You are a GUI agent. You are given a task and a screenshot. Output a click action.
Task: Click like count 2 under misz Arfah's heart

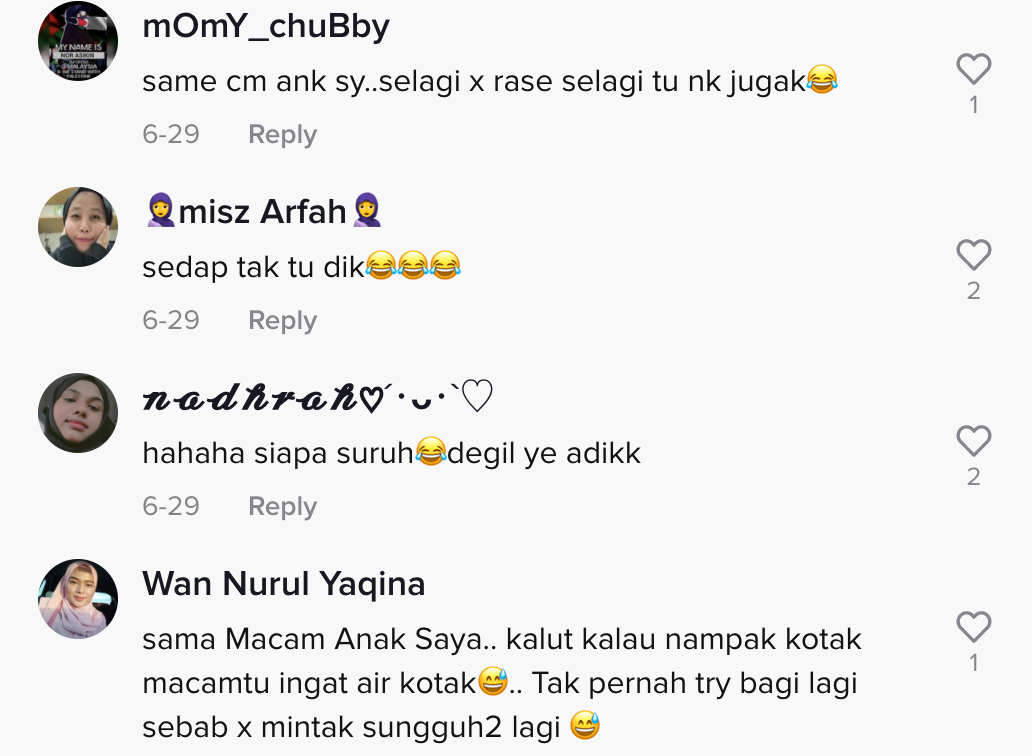[x=973, y=291]
